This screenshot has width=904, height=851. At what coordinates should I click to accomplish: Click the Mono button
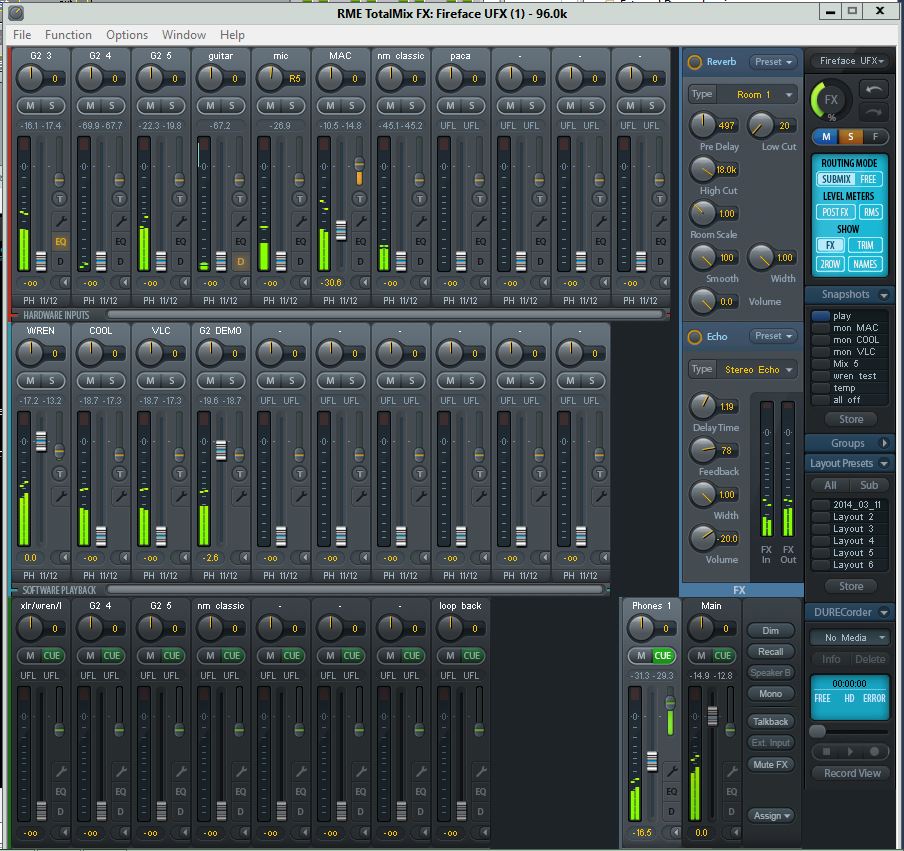(771, 694)
